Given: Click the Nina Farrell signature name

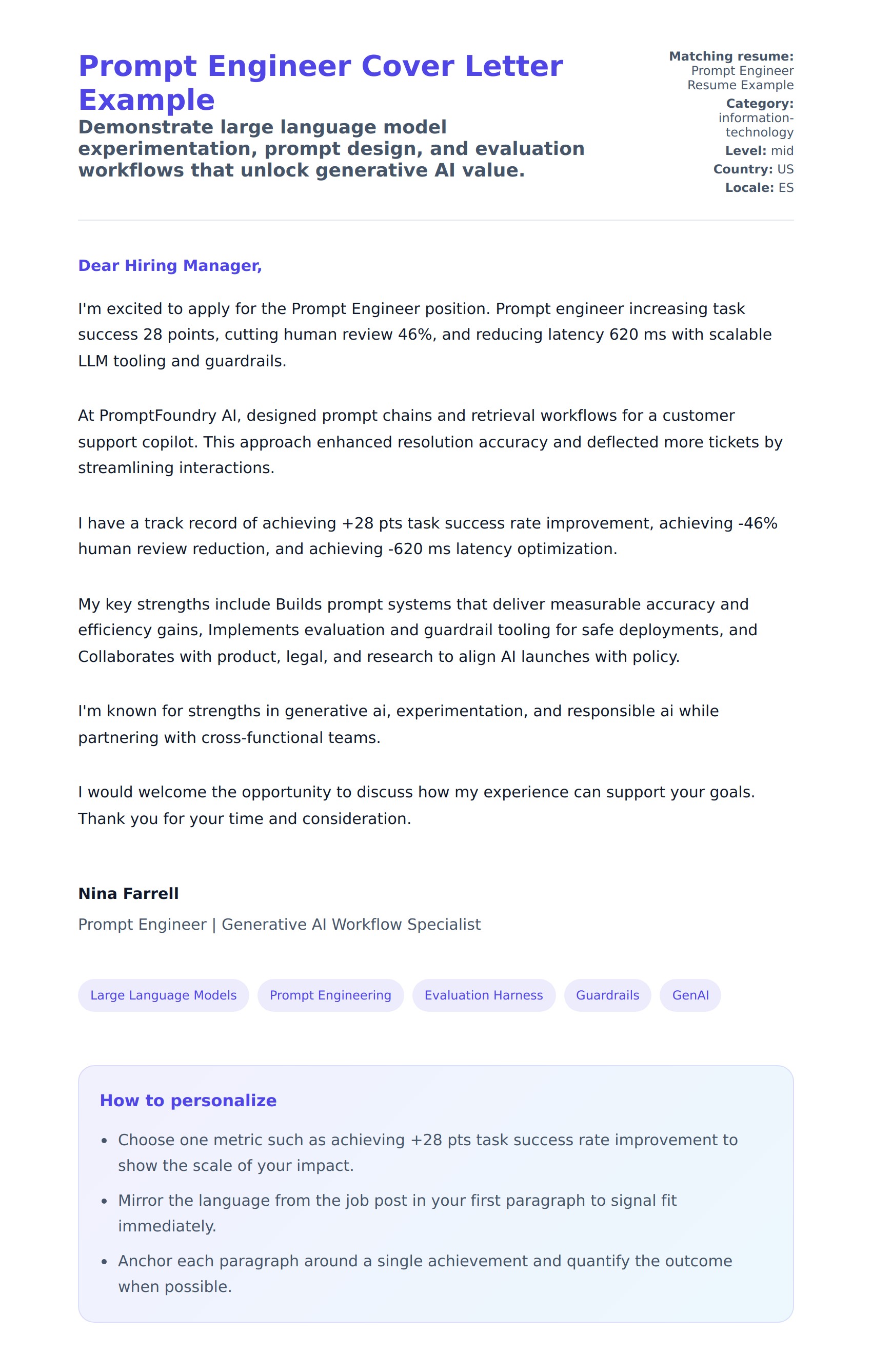Looking at the screenshot, I should 128,893.
